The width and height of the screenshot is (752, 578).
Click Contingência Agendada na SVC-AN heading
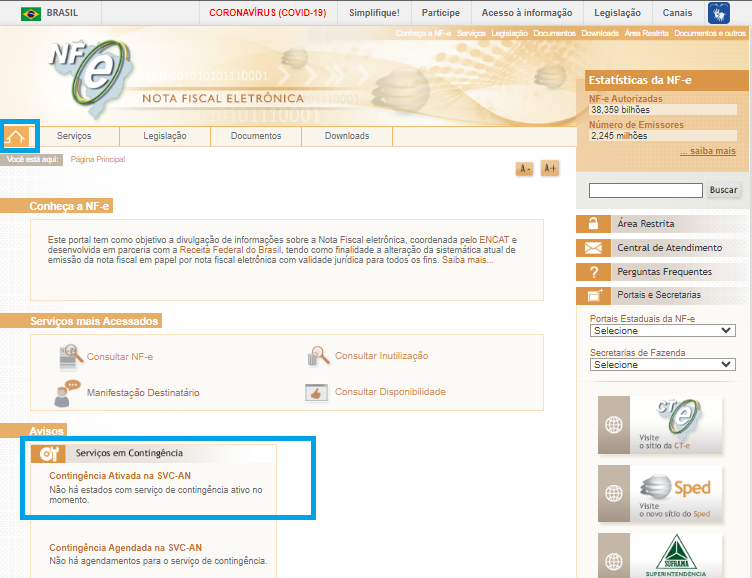point(126,548)
